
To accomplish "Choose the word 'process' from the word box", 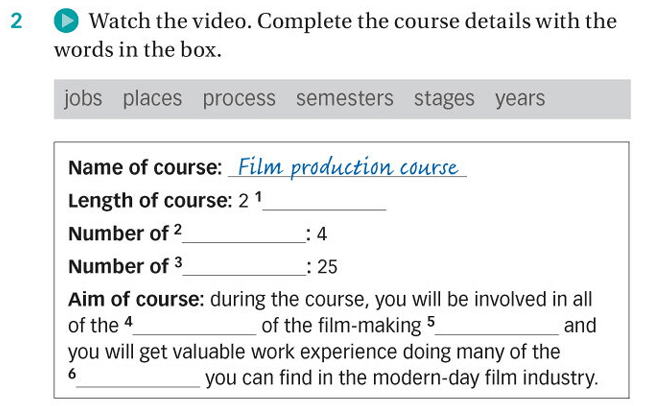I will pos(239,98).
